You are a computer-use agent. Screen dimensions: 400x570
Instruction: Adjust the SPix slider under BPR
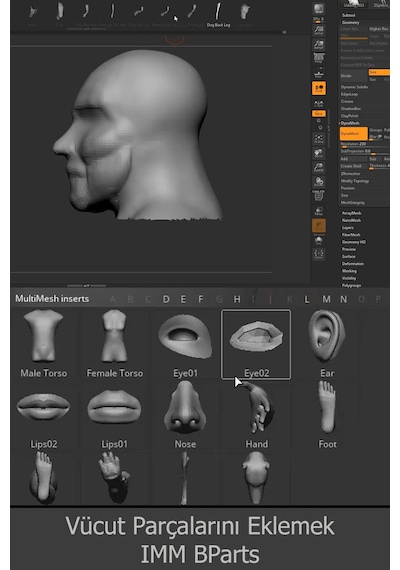point(319,20)
